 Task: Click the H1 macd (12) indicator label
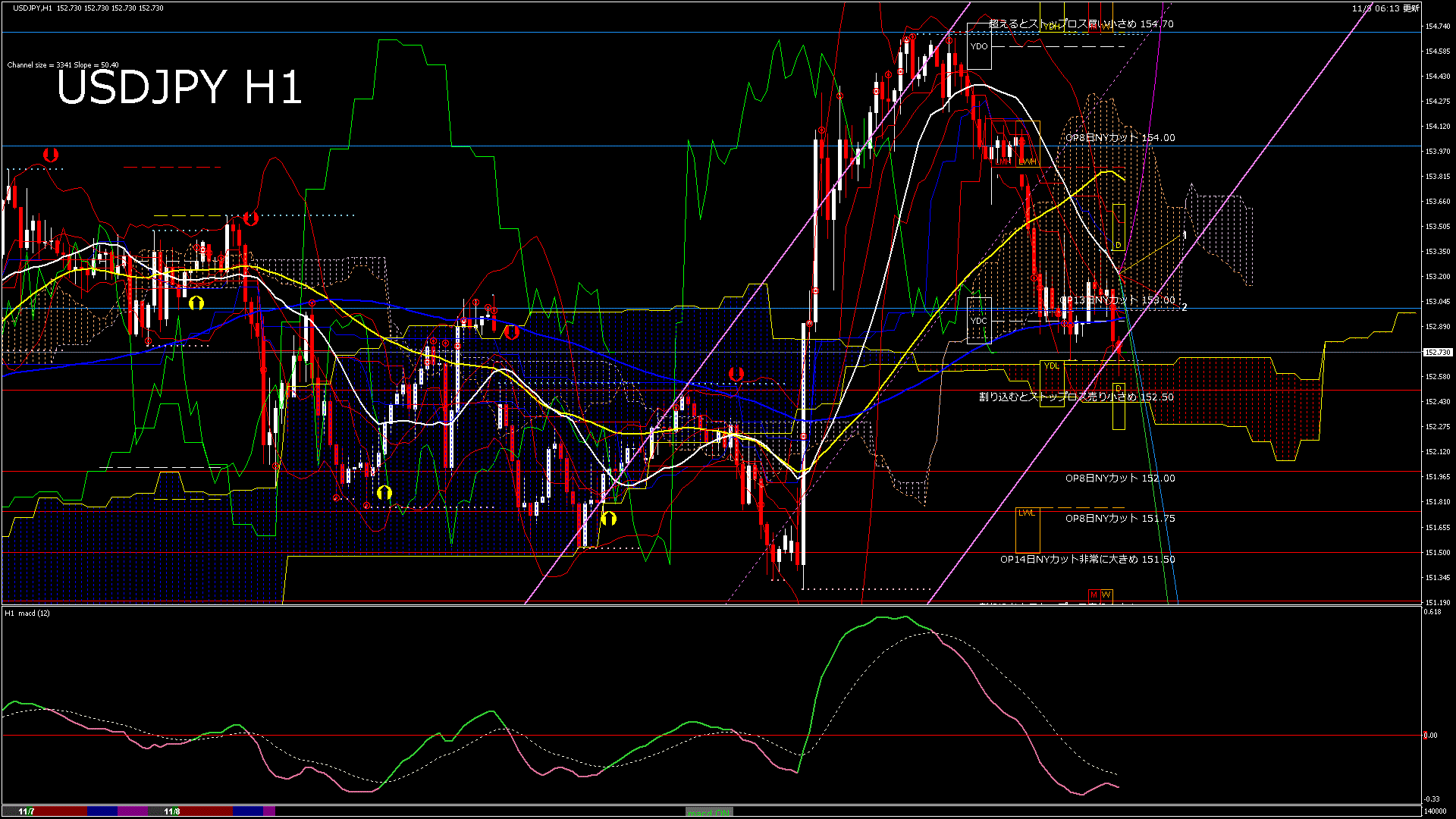[27, 613]
